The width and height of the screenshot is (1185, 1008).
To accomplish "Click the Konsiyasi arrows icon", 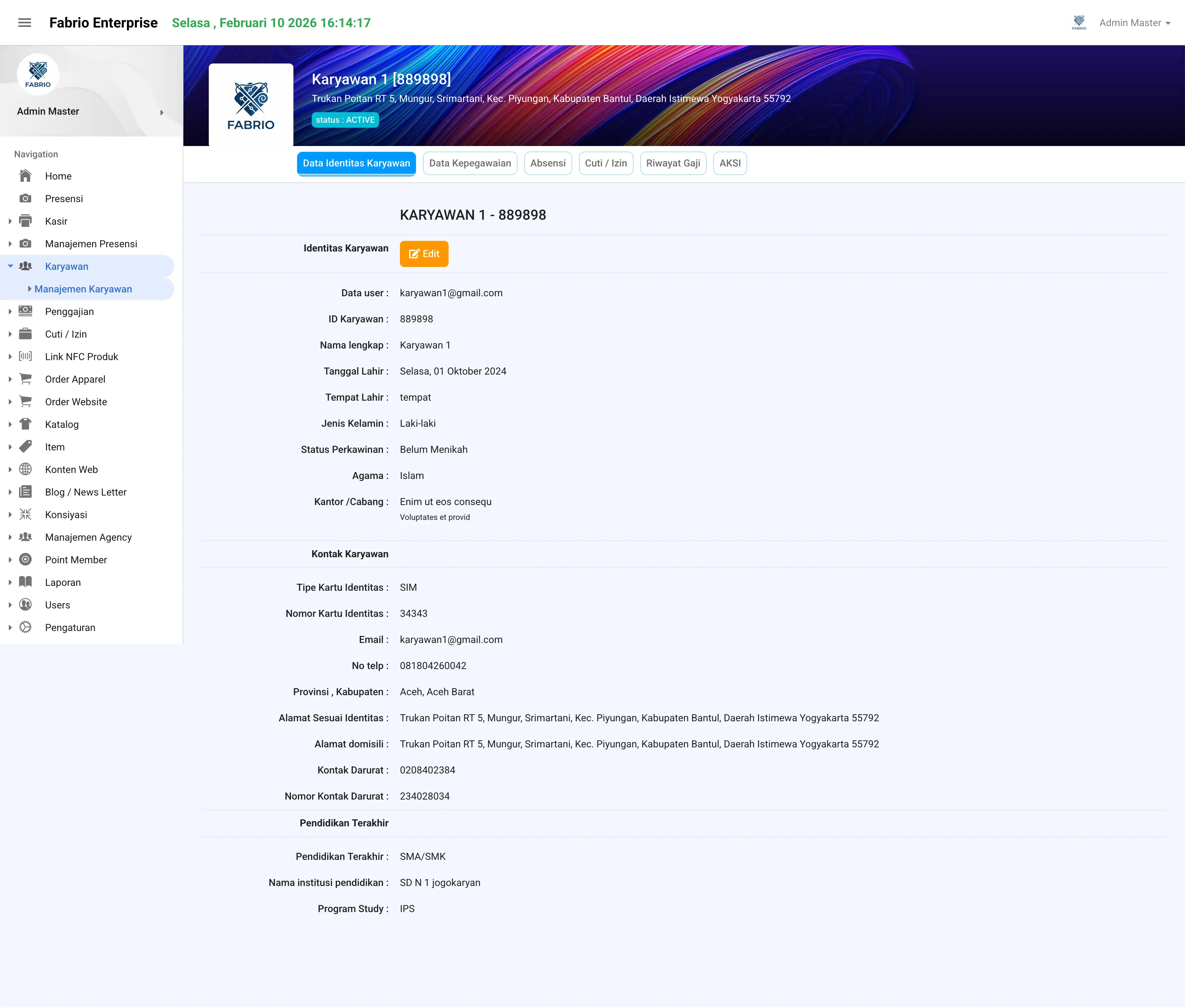I will click(x=25, y=514).
